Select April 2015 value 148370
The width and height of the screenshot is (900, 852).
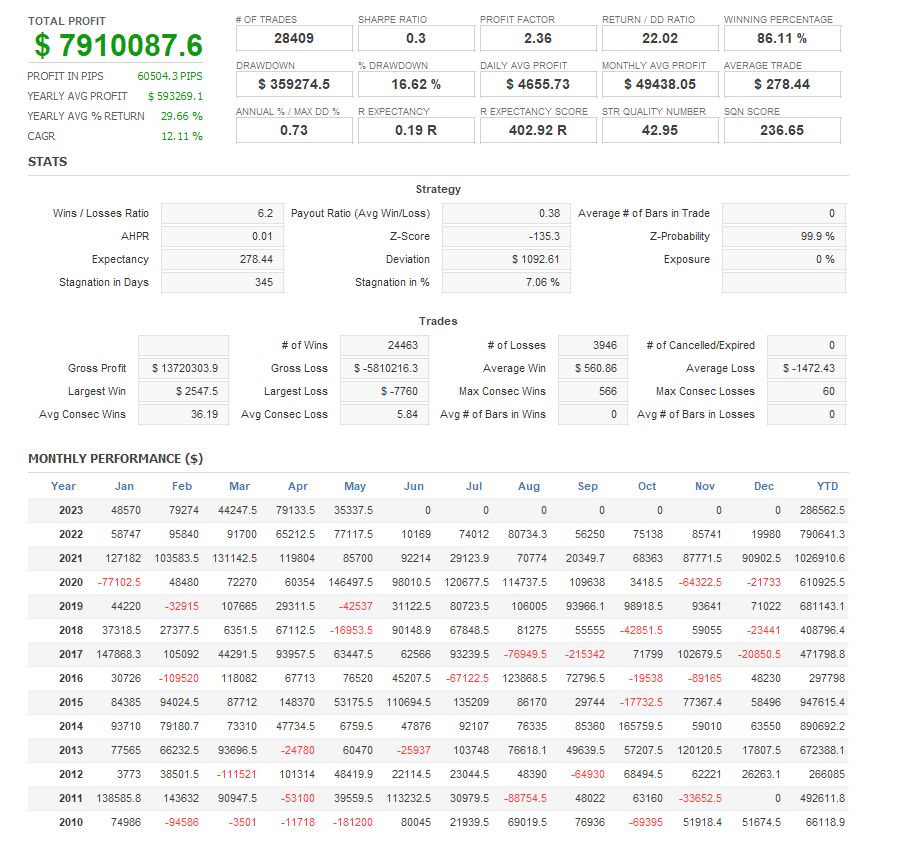click(297, 703)
